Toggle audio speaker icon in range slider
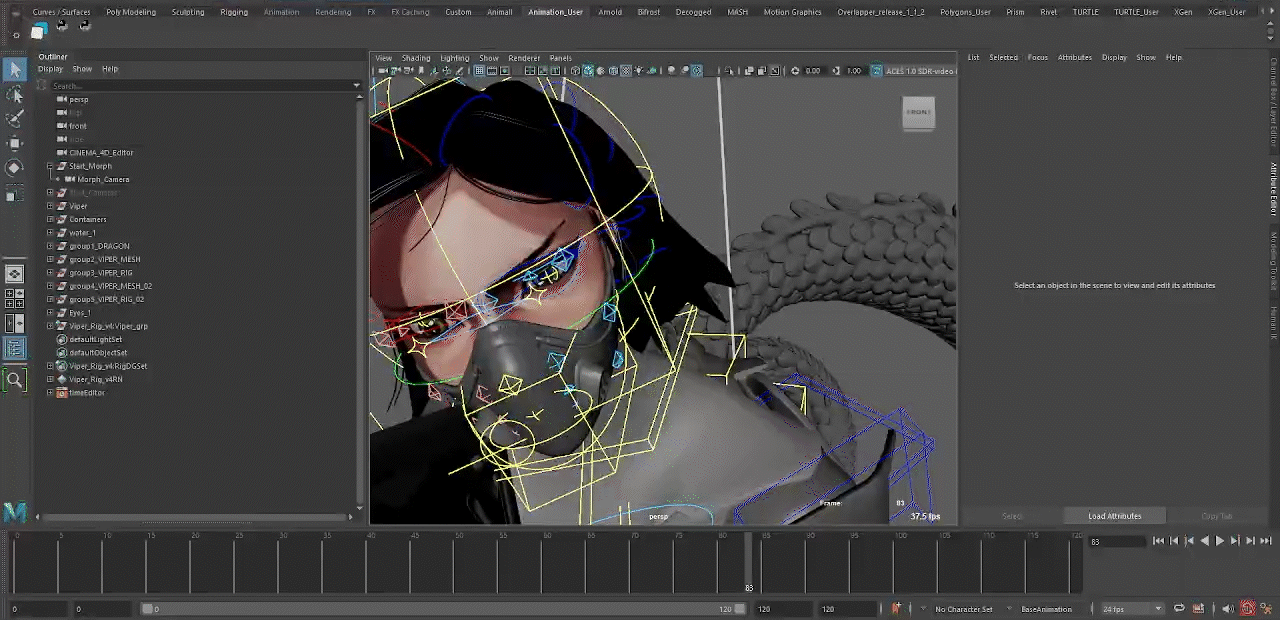This screenshot has width=1280, height=620. [x=1227, y=609]
